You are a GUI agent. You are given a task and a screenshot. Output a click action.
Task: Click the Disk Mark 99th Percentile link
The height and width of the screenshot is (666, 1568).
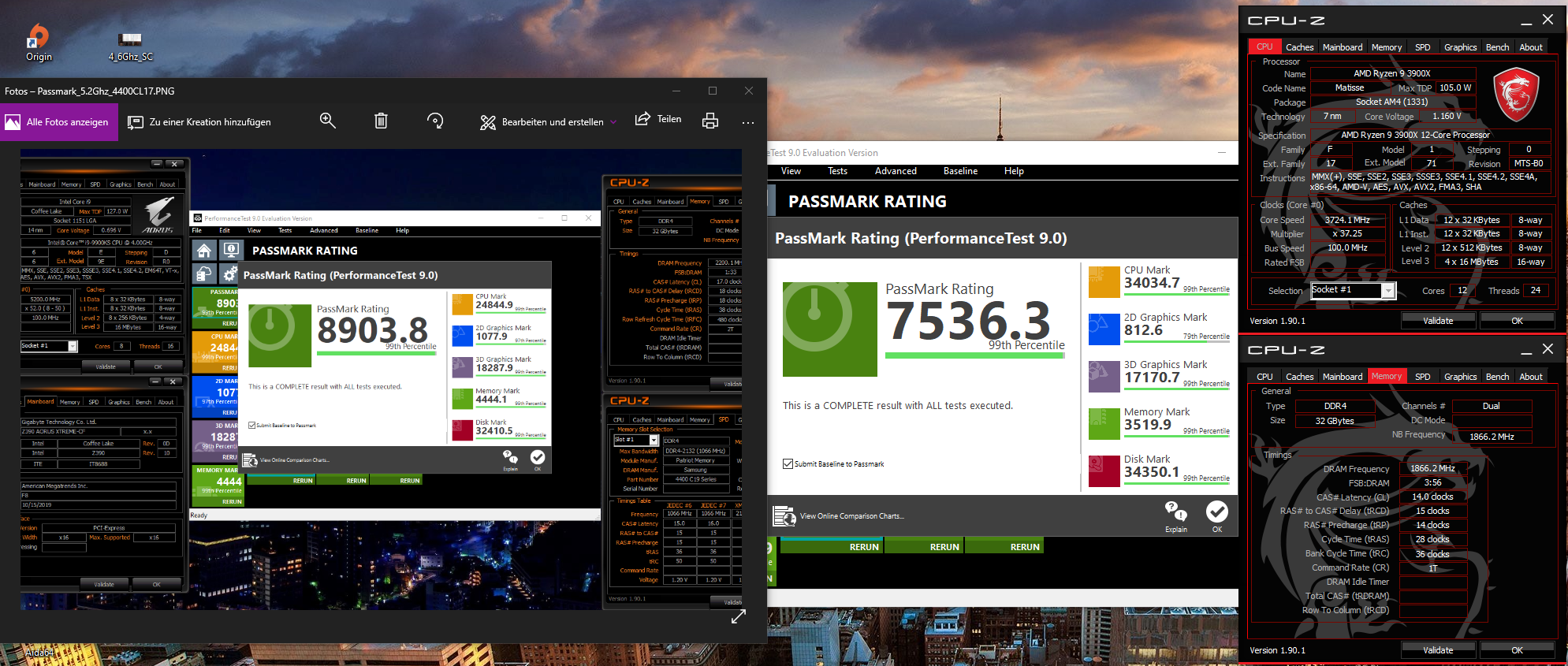coord(1205,478)
